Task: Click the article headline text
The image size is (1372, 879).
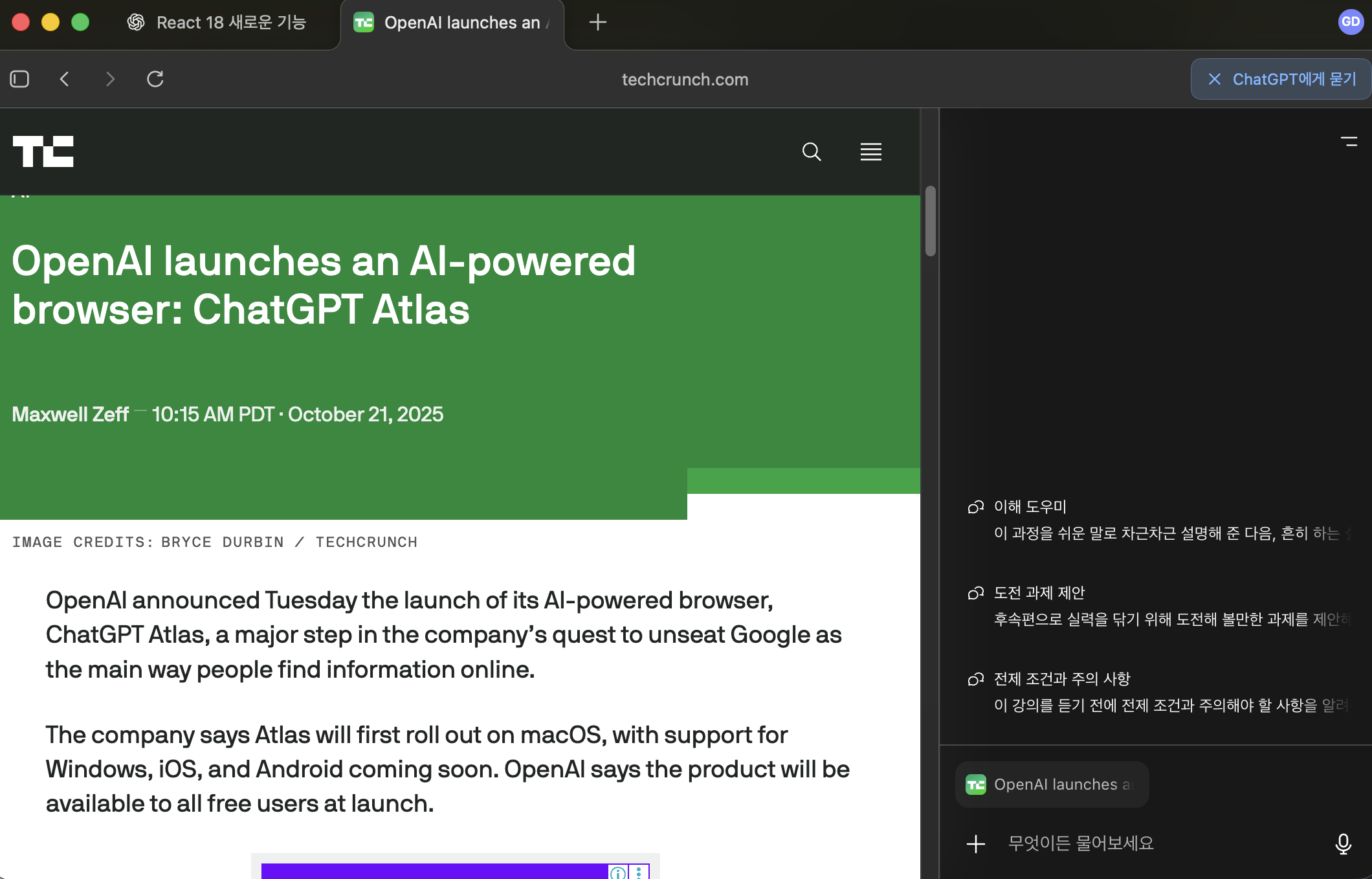Action: click(324, 285)
